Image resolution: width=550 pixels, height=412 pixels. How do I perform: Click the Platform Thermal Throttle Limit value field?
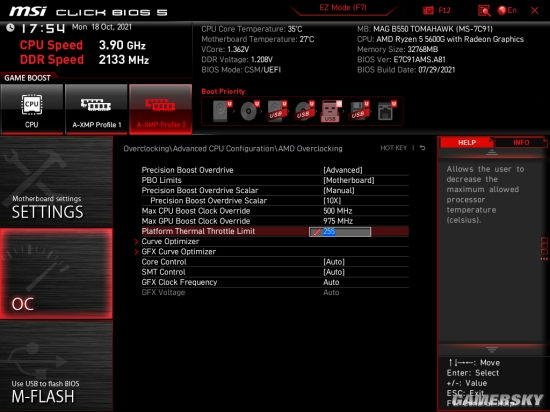[x=340, y=232]
